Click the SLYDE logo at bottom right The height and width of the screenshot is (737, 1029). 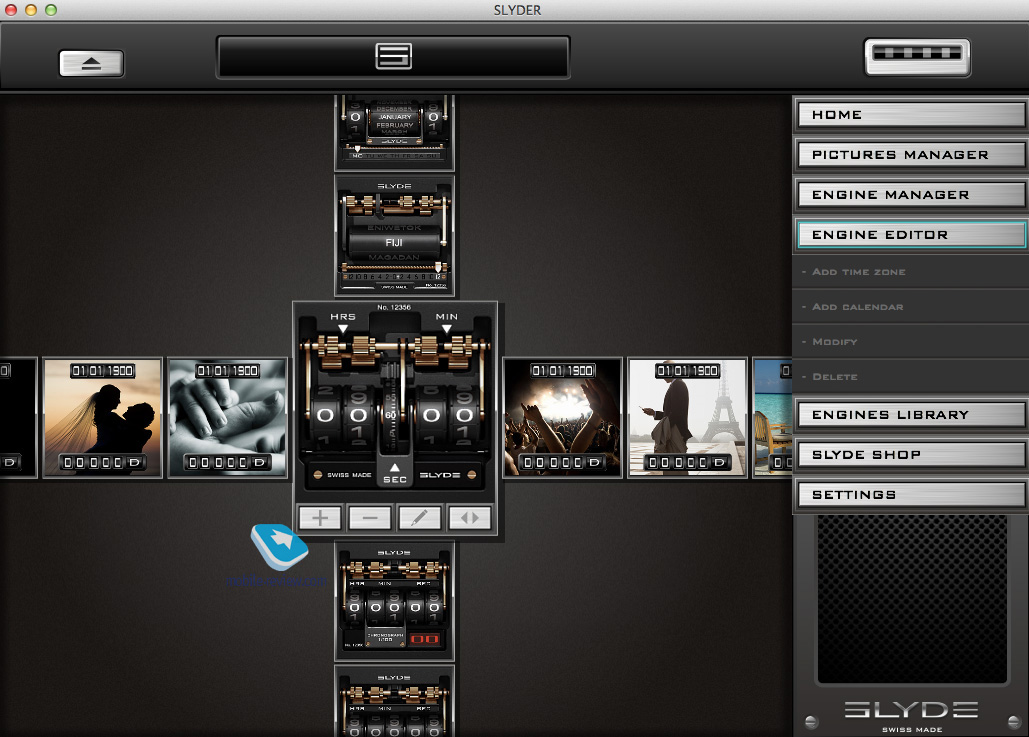pos(912,709)
